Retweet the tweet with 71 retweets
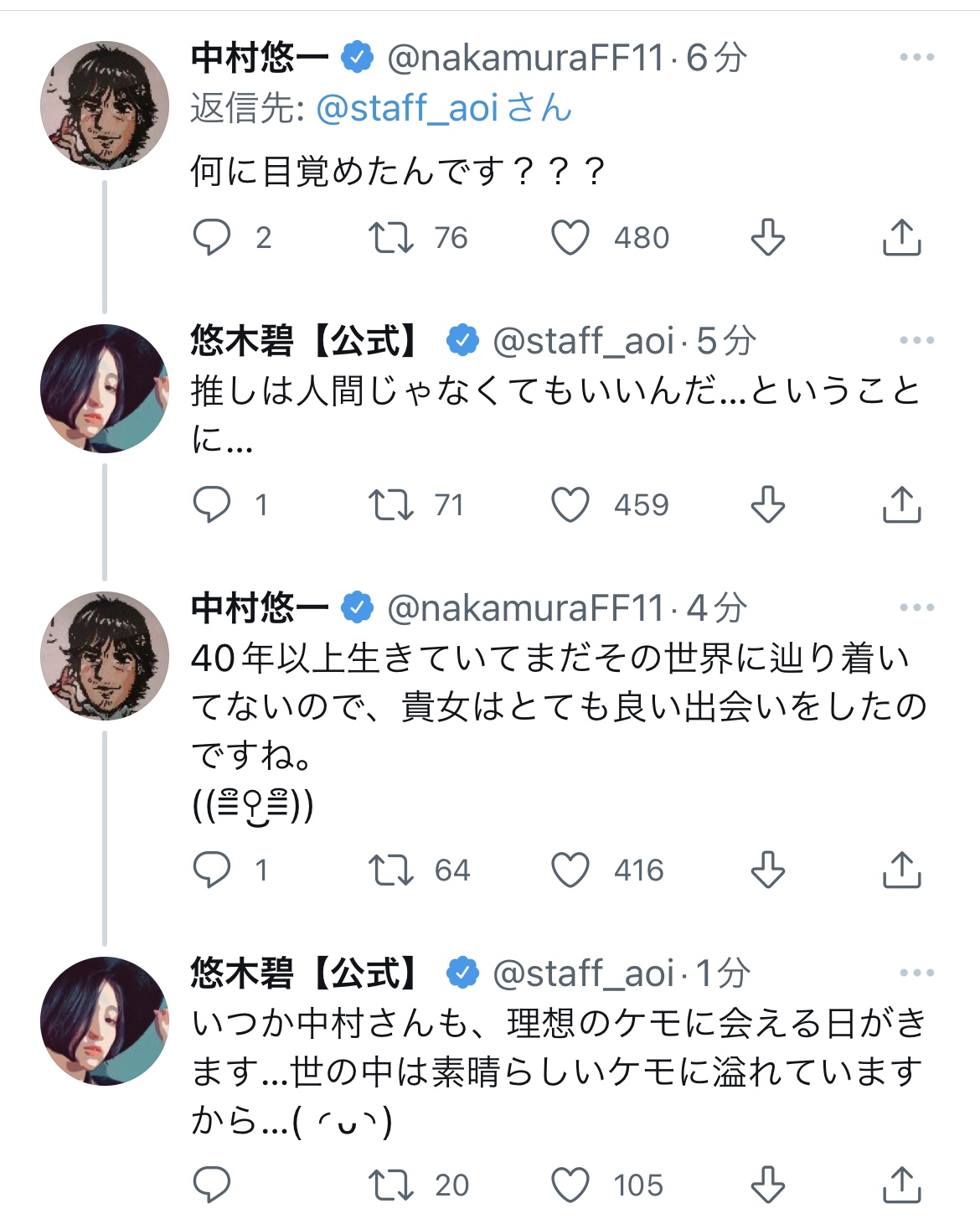This screenshot has width=980, height=1224. pos(391,504)
